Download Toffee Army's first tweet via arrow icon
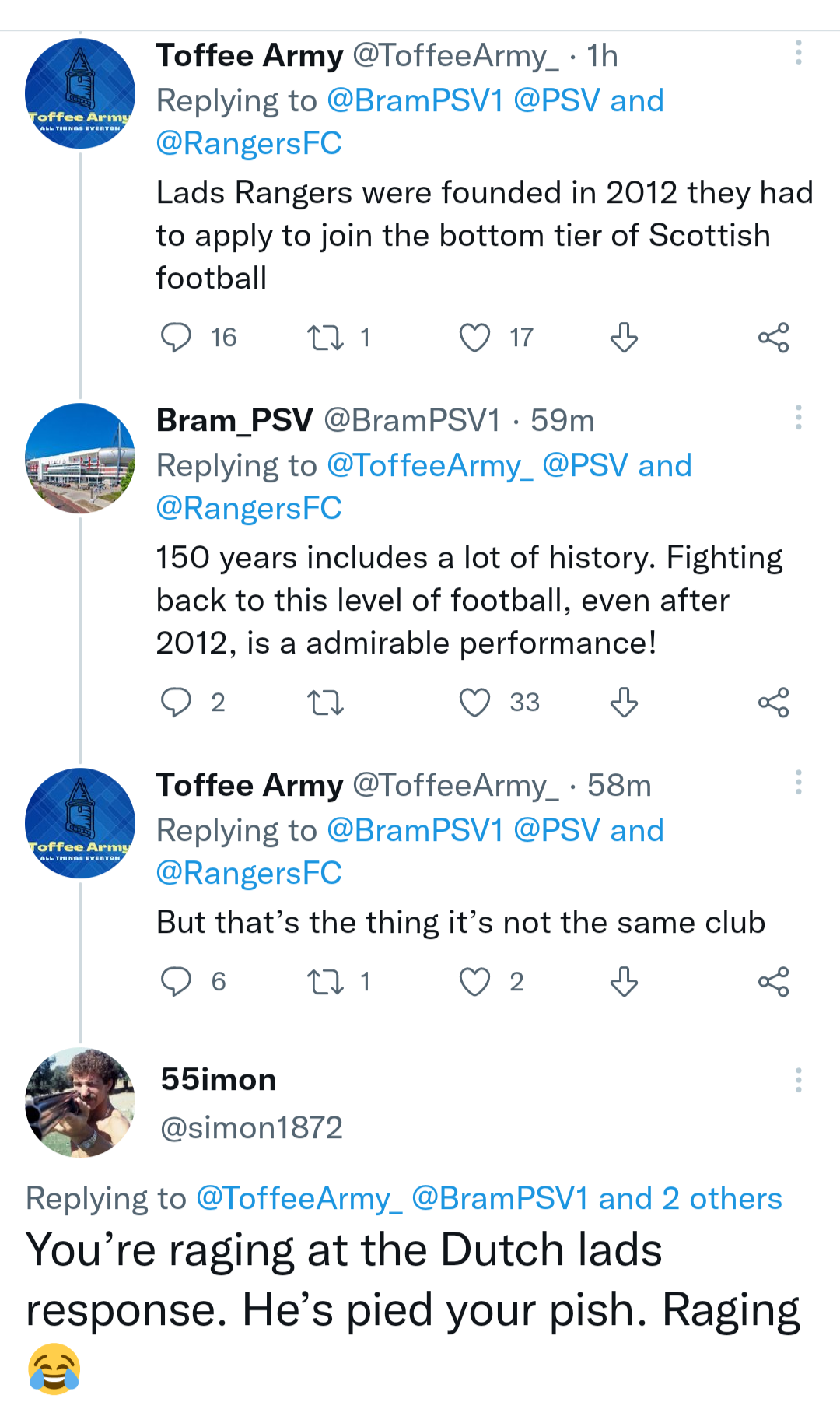This screenshot has width=840, height=1409. tap(624, 338)
